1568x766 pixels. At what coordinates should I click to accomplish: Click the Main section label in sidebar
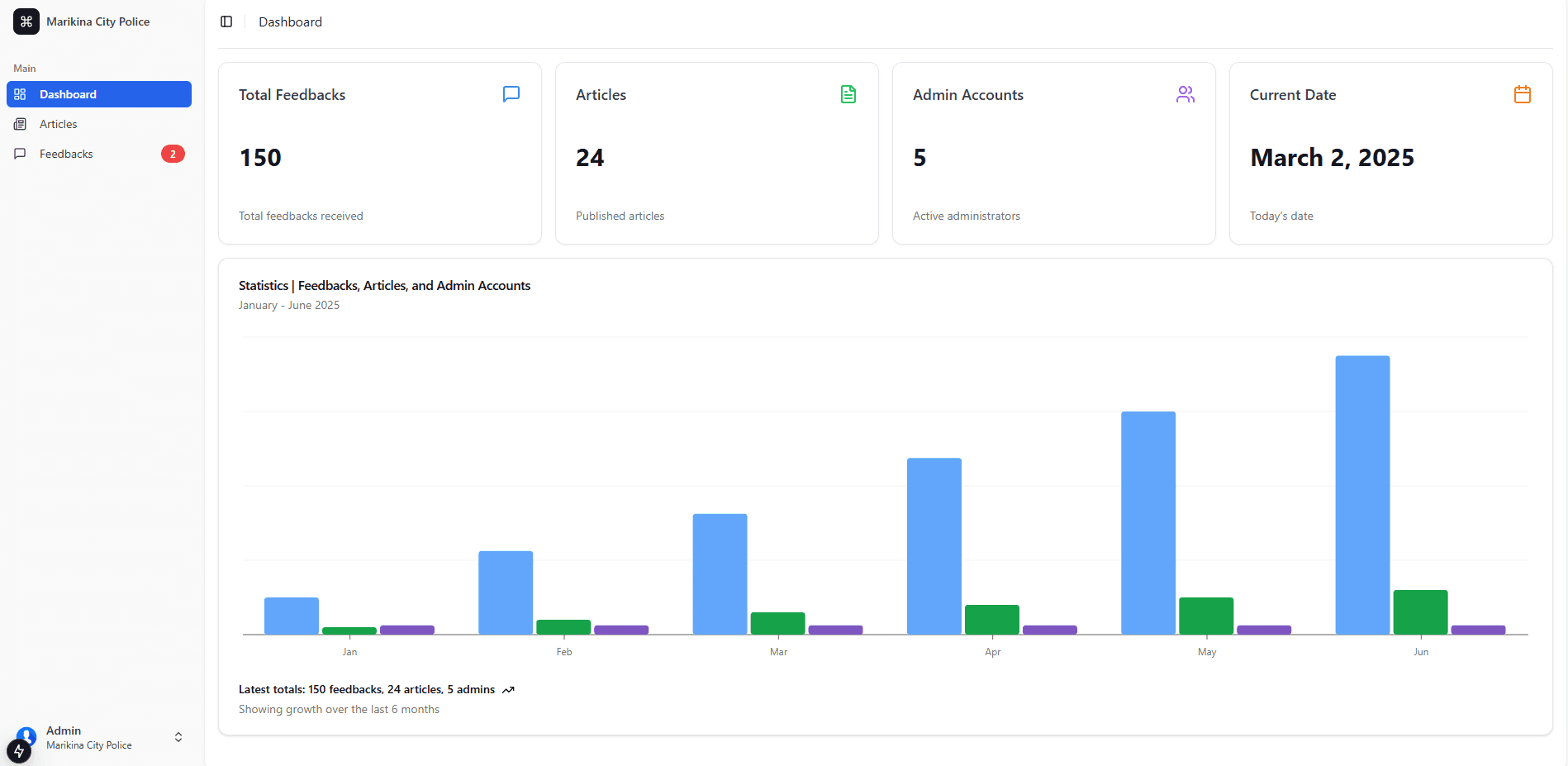[25, 69]
